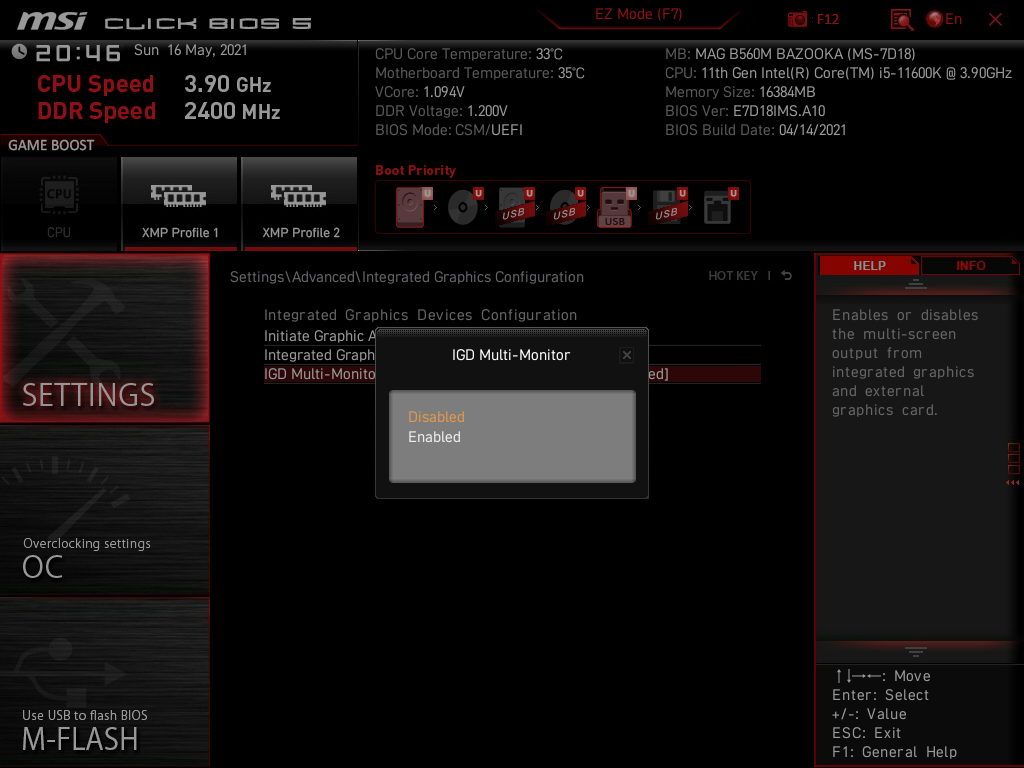1024x768 pixels.
Task: Open the BIOS search magnifier icon
Action: [x=901, y=20]
